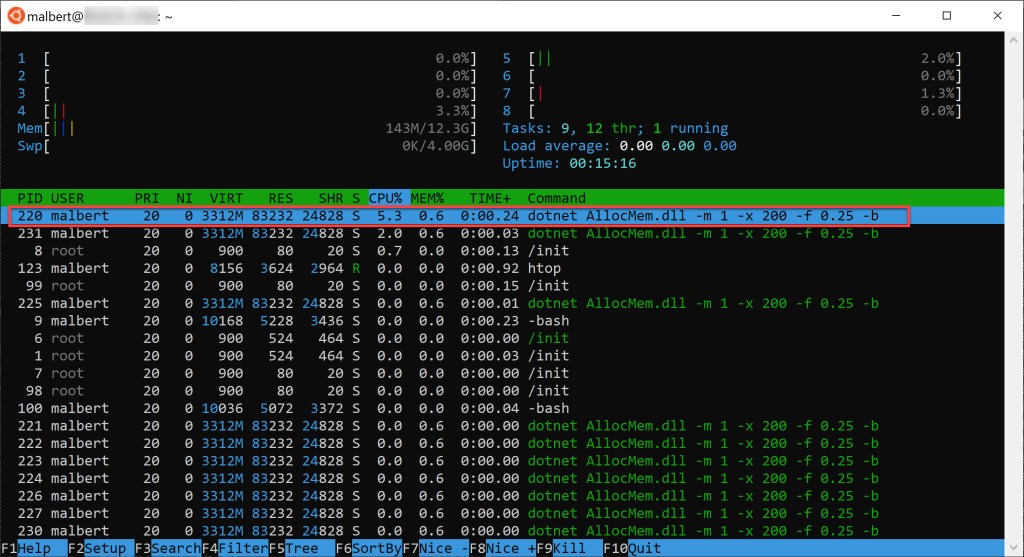Open F4 Filter in function bar

(x=234, y=548)
